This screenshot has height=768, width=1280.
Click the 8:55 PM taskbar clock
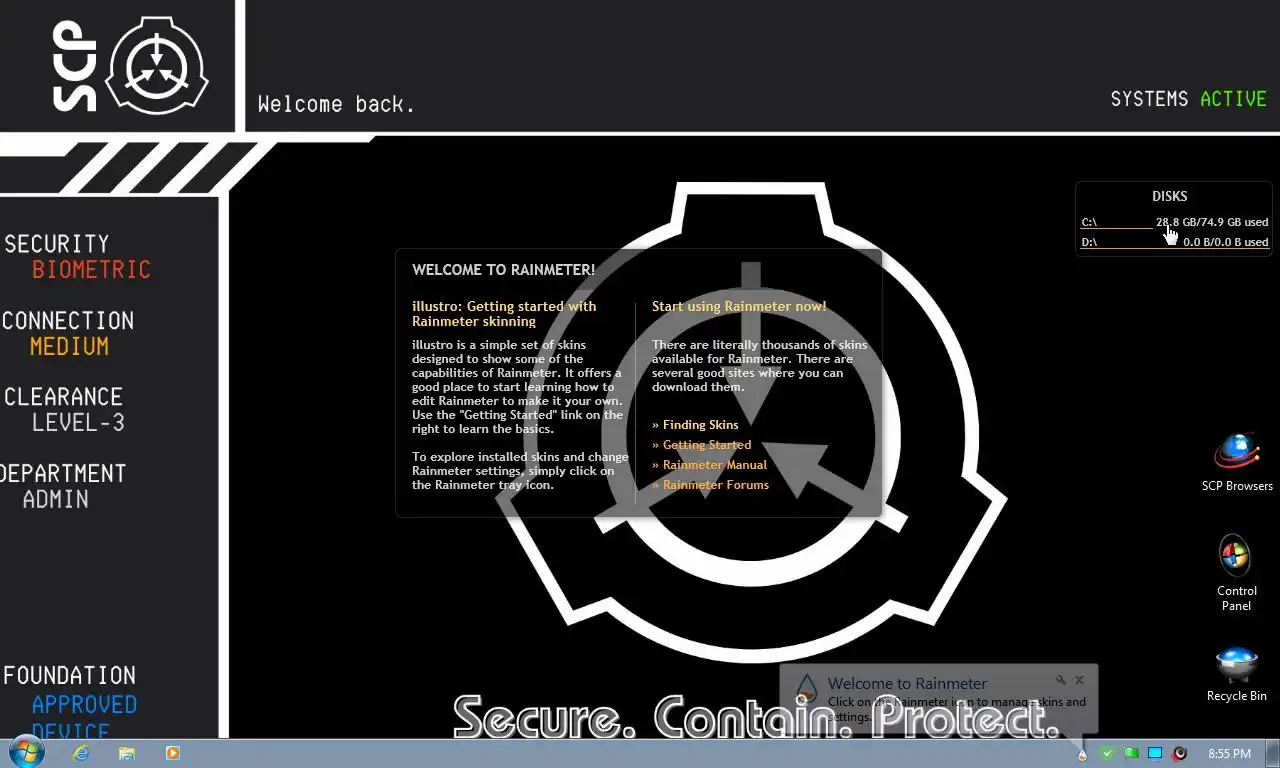[x=1230, y=754]
